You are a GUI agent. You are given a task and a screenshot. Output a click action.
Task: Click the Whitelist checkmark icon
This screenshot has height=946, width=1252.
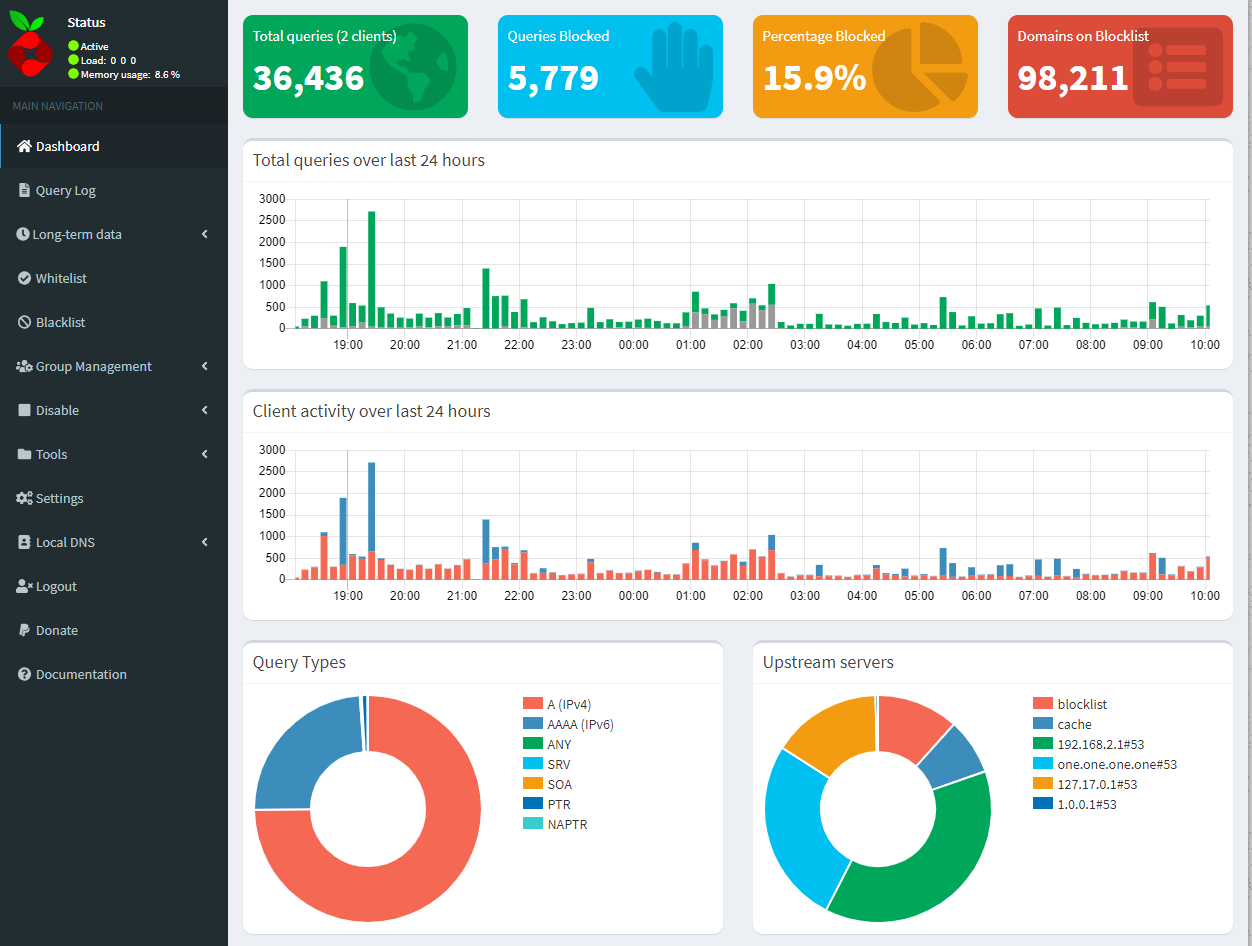(25, 278)
